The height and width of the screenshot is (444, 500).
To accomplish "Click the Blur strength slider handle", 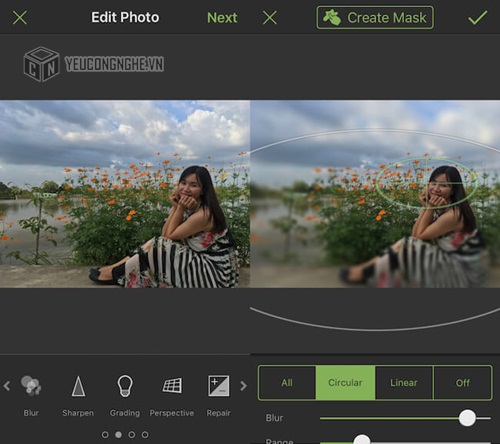I will pos(467,418).
